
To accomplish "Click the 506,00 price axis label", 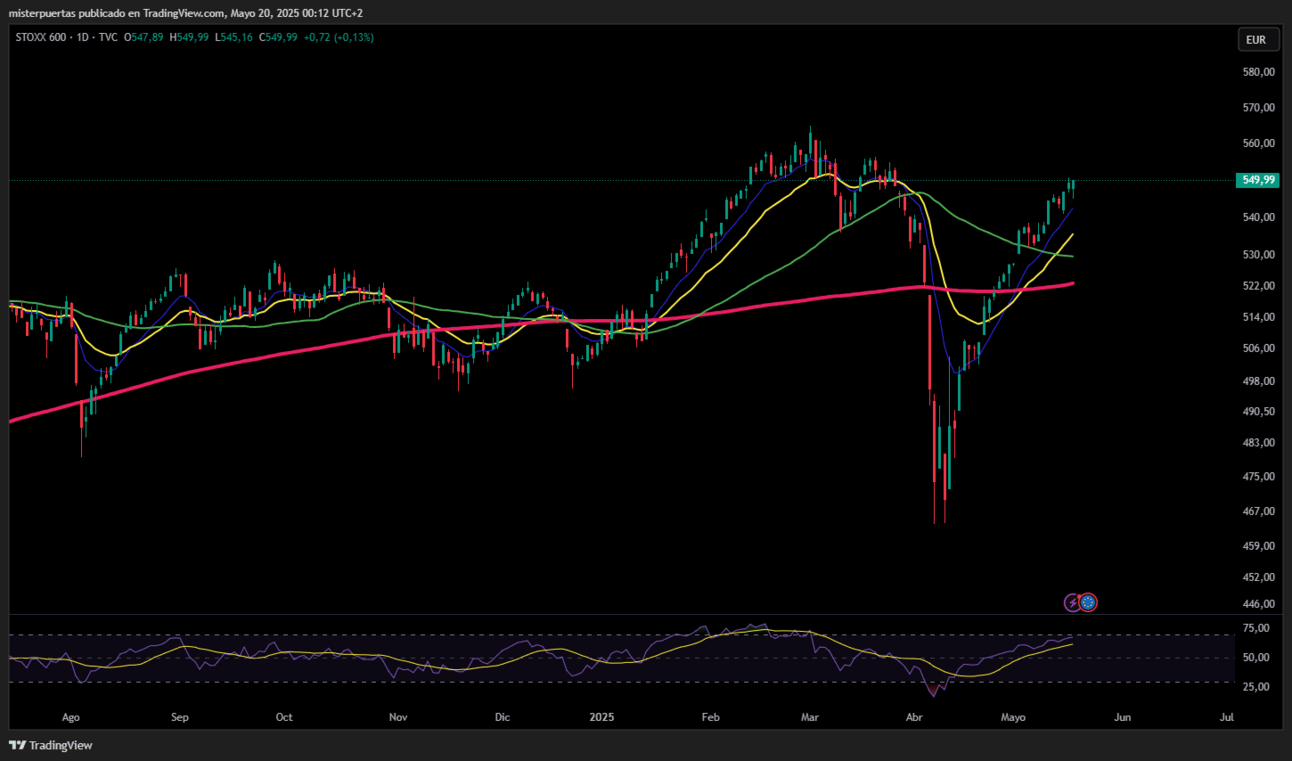I will pos(1258,348).
